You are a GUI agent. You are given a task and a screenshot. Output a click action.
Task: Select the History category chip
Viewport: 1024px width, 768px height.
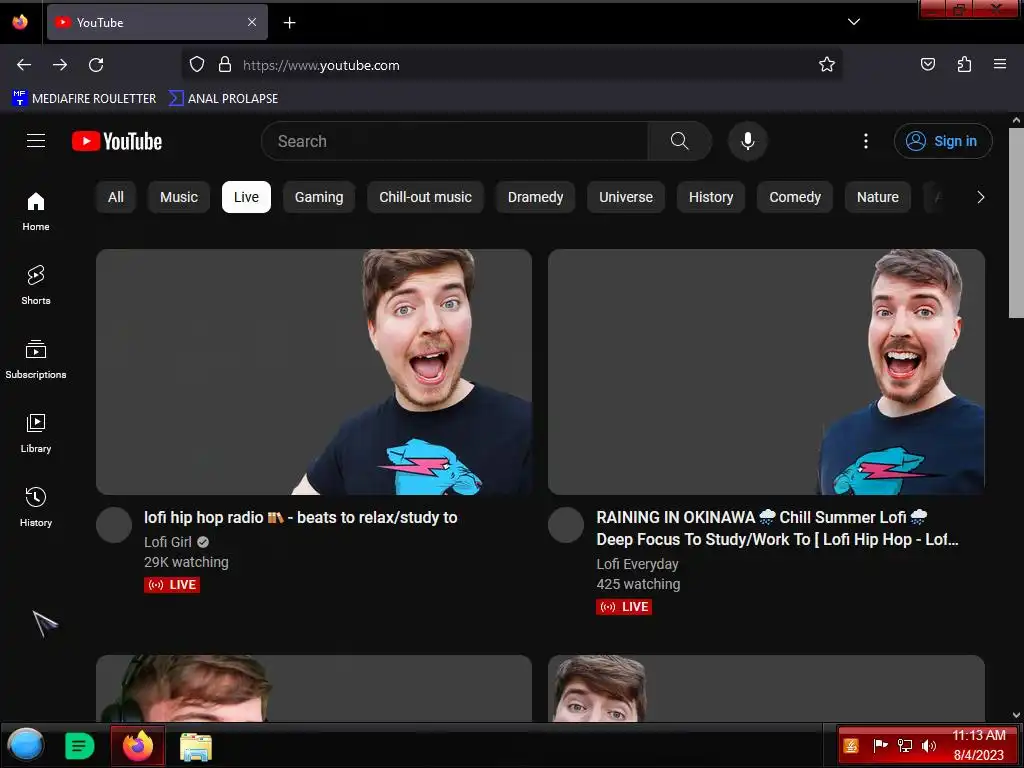711,197
